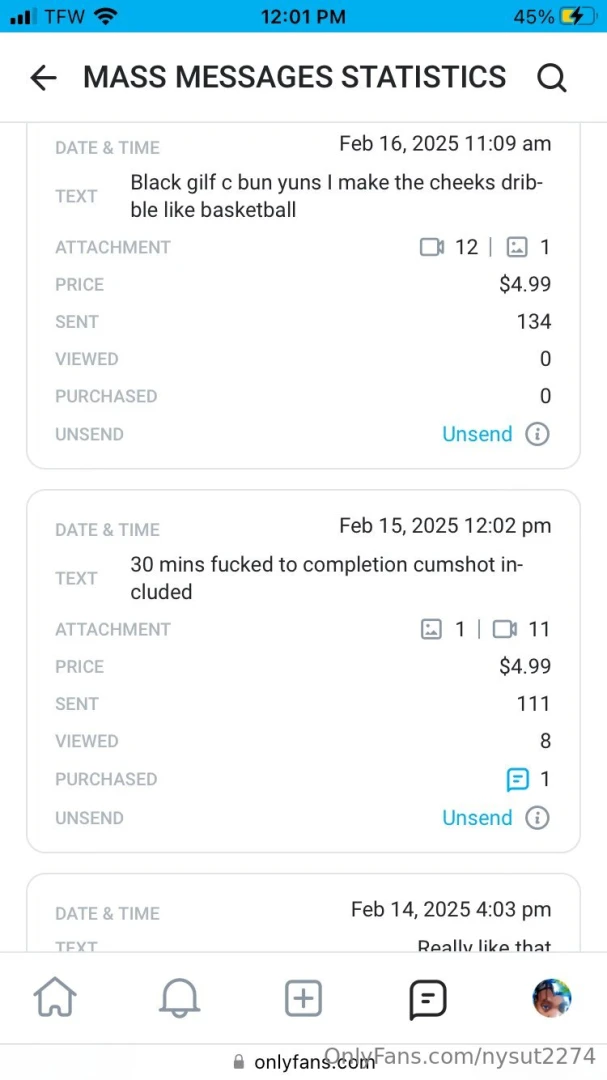The height and width of the screenshot is (1080, 607).
Task: Tap image attachment icon in Feb 15 message
Action: (x=432, y=629)
